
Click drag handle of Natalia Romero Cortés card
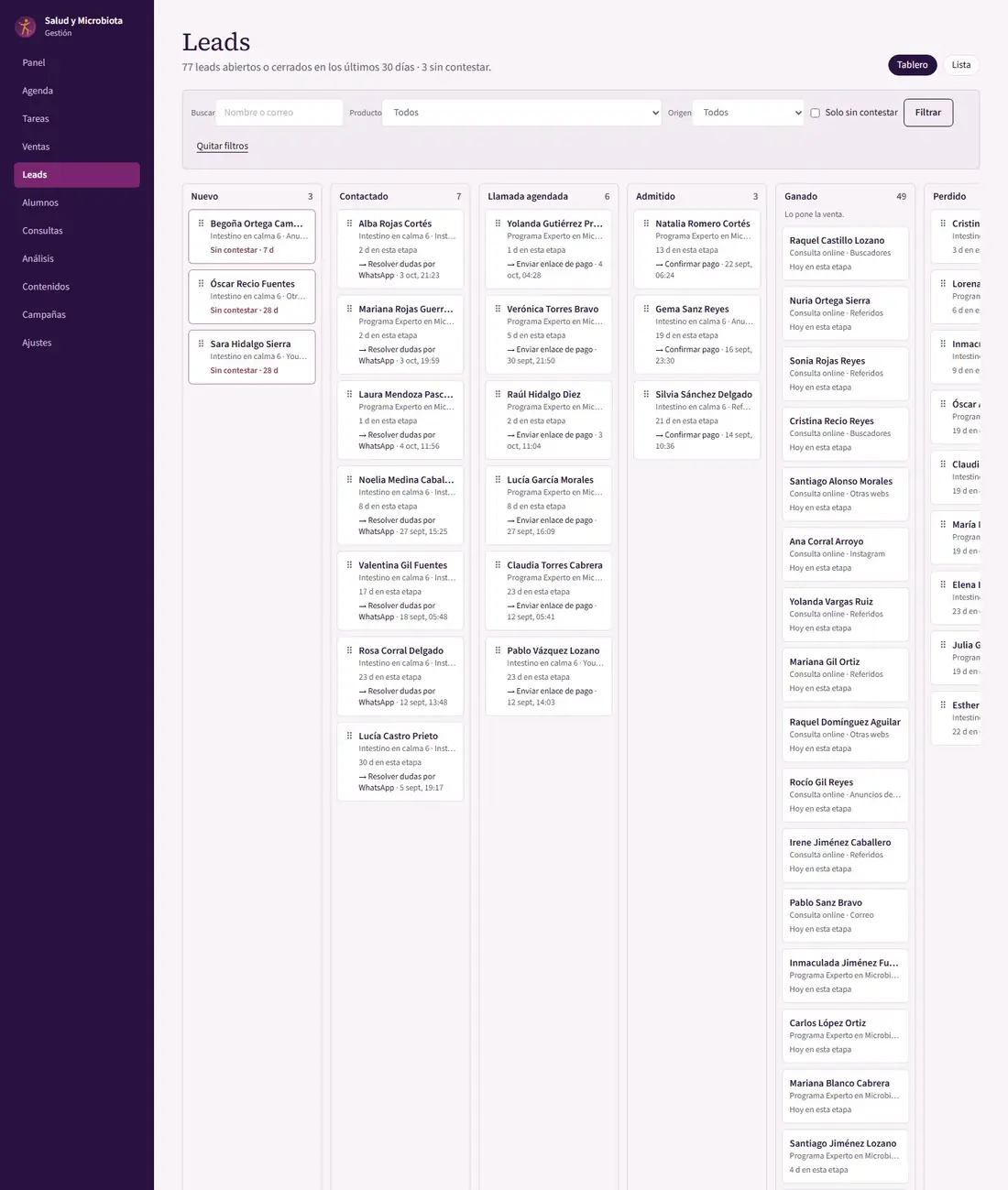pos(646,224)
